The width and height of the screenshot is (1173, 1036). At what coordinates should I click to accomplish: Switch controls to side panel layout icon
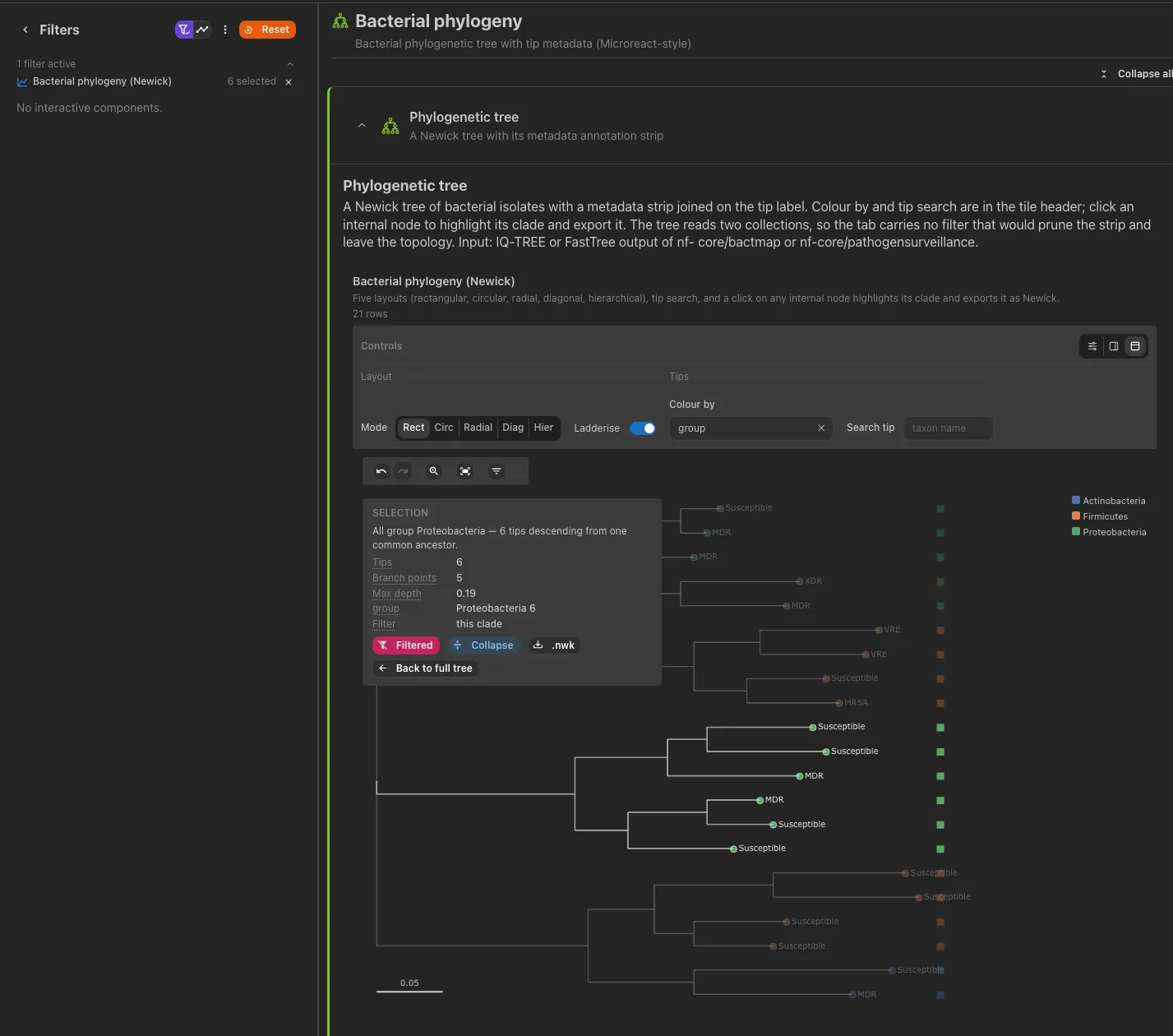pyautogui.click(x=1114, y=346)
